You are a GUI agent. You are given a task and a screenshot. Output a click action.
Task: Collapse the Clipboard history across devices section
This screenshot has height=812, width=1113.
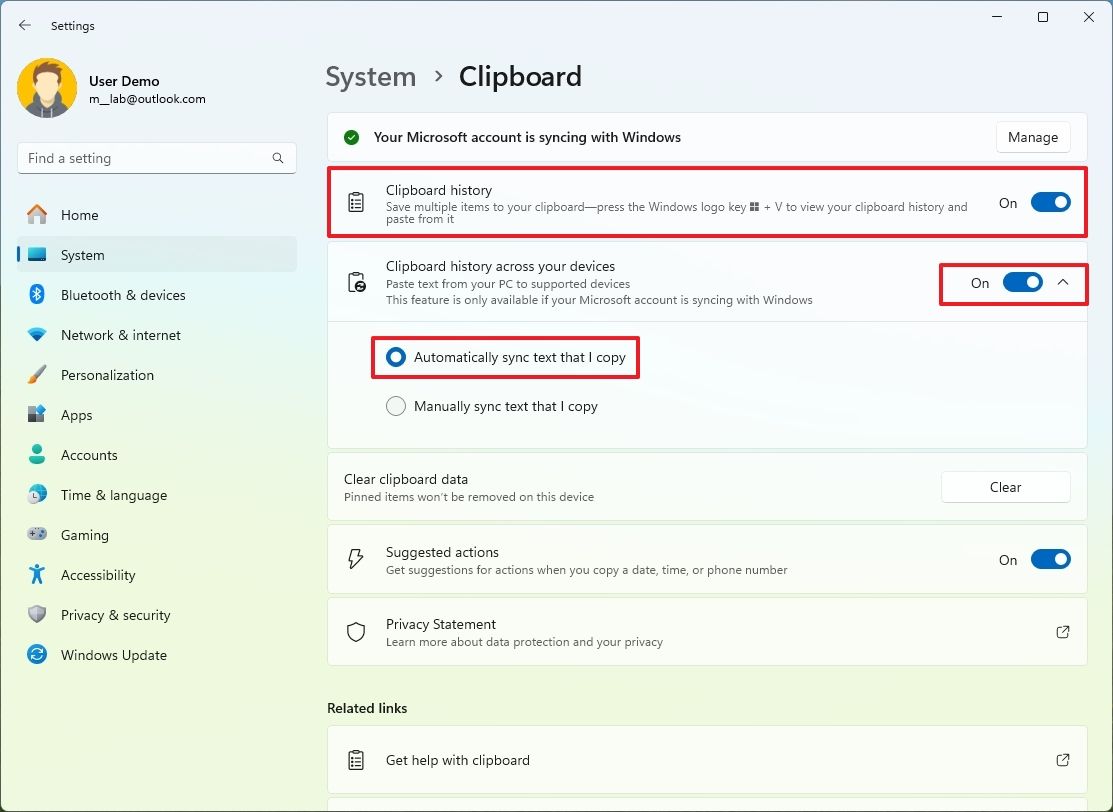click(1063, 283)
